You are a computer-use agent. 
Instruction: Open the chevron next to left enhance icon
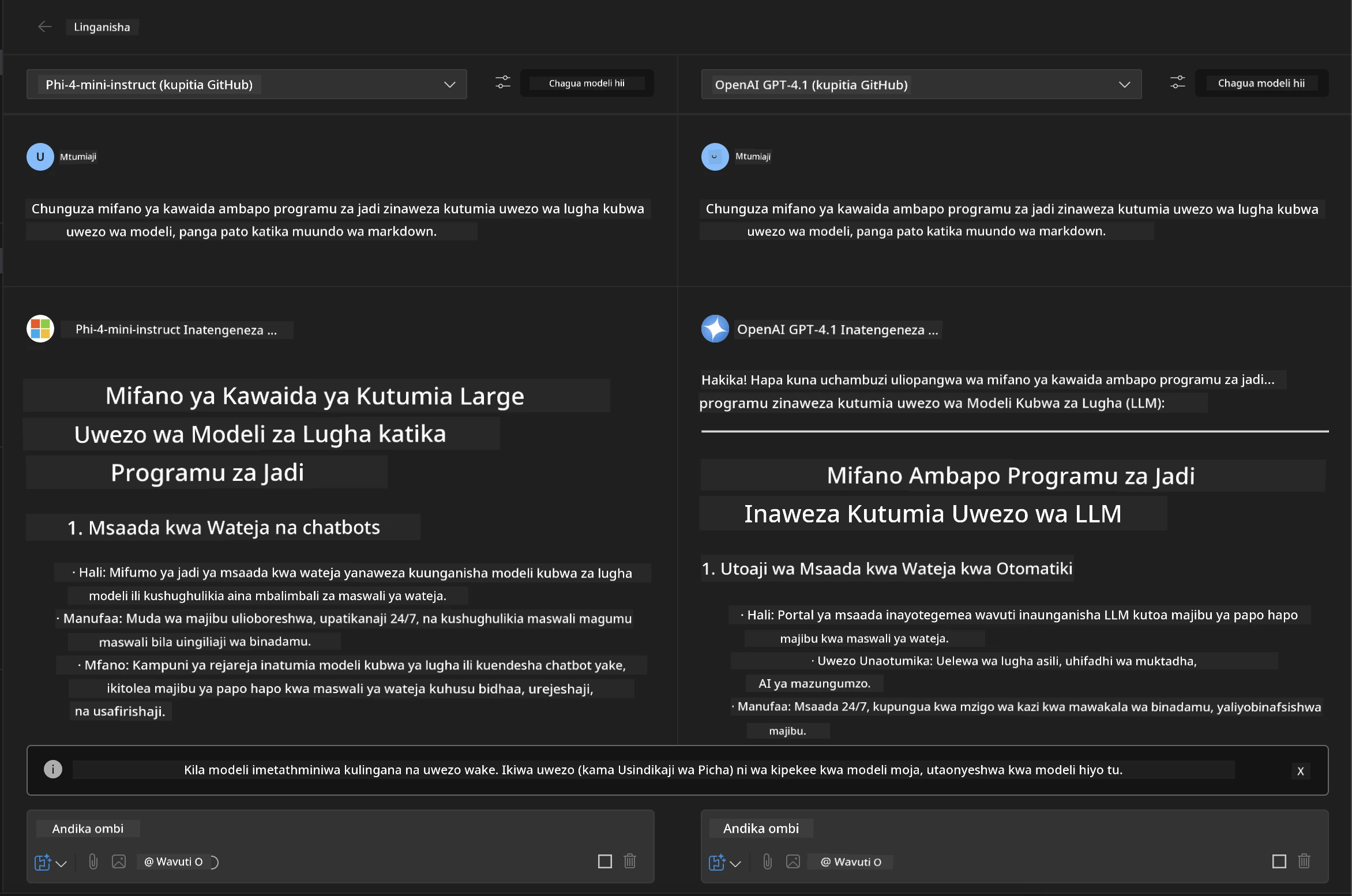point(62,863)
